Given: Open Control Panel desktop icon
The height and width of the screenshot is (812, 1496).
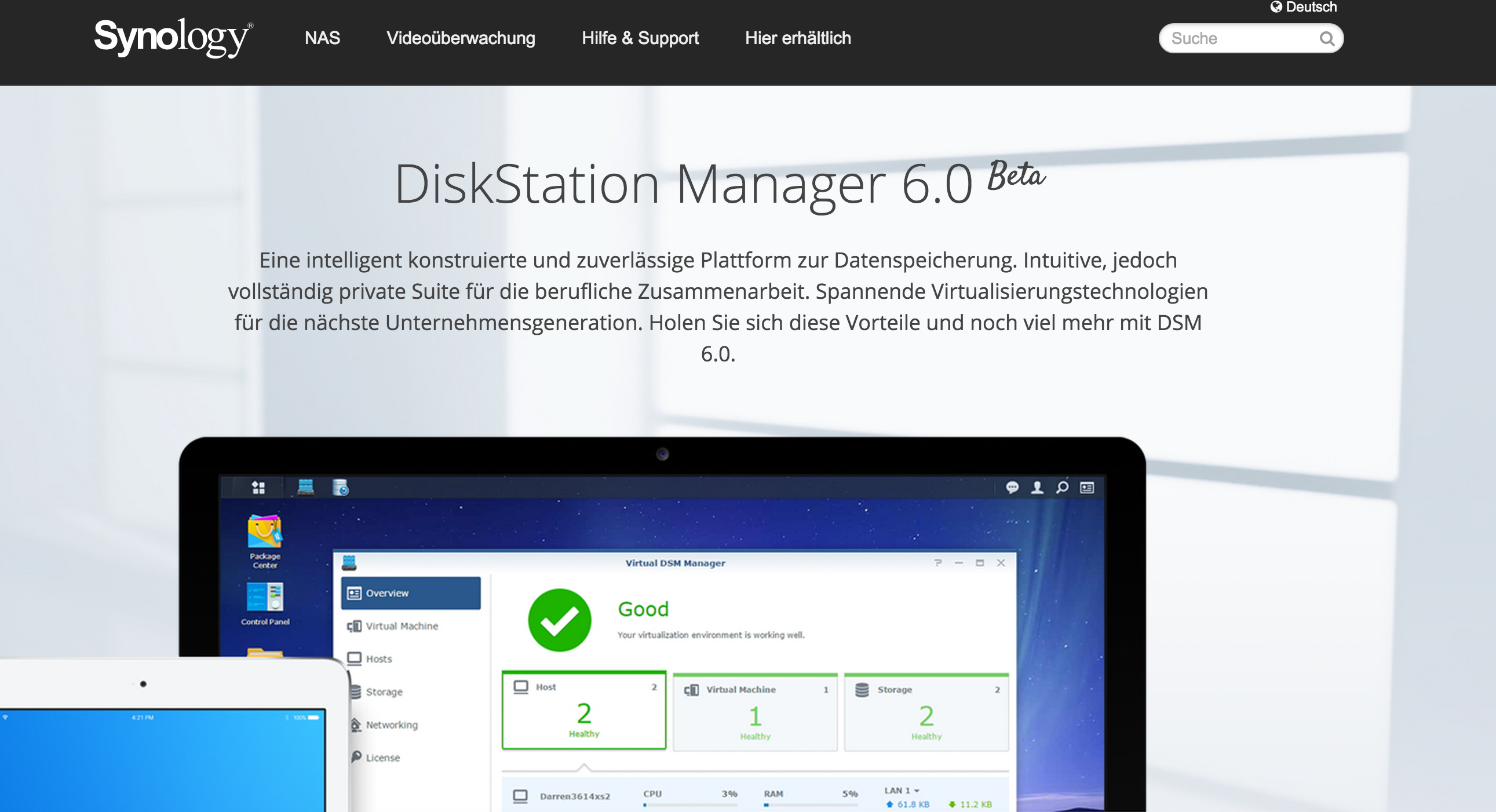Looking at the screenshot, I should (x=265, y=603).
